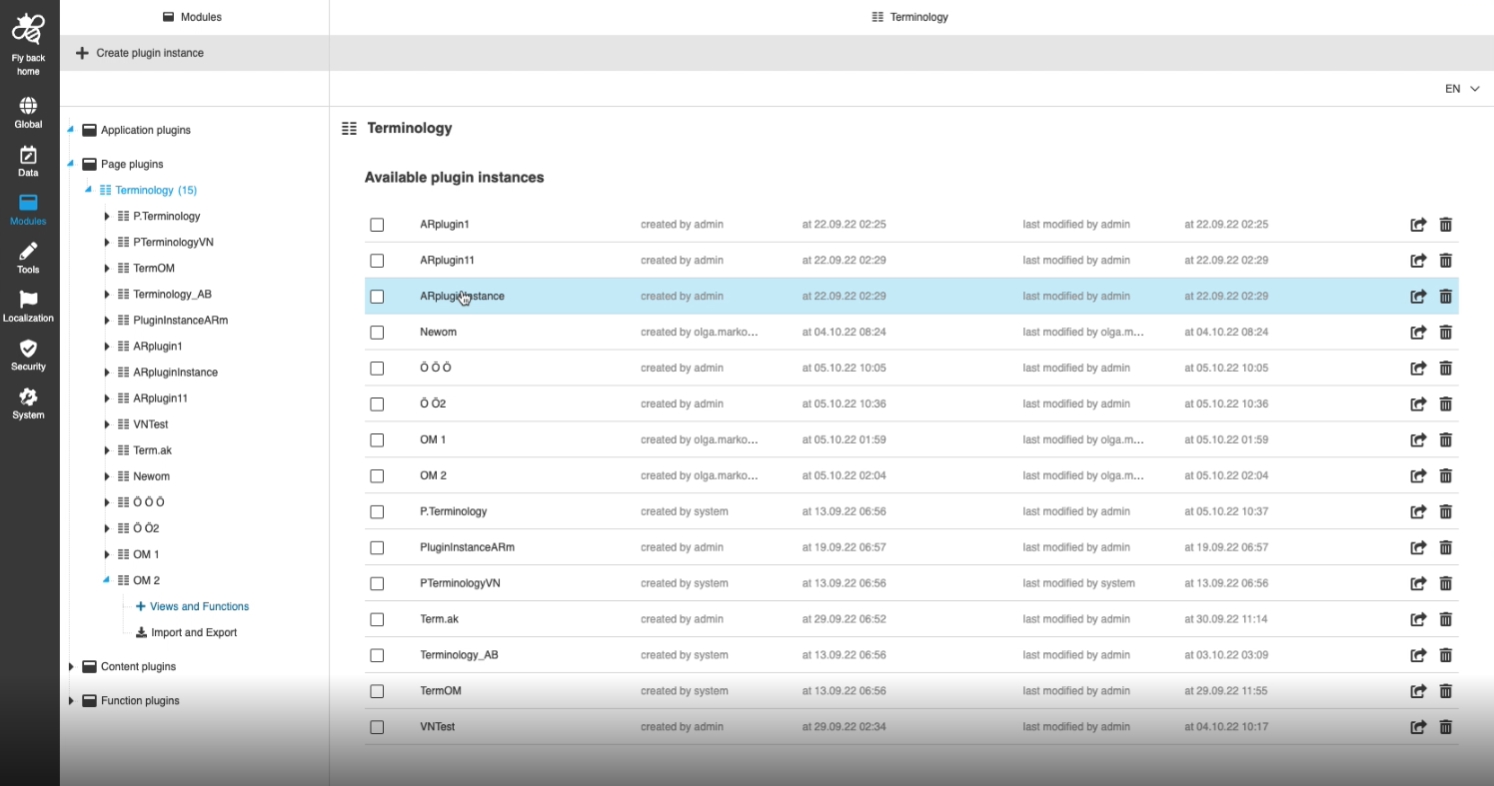Open the Security shield icon

pos(28,348)
